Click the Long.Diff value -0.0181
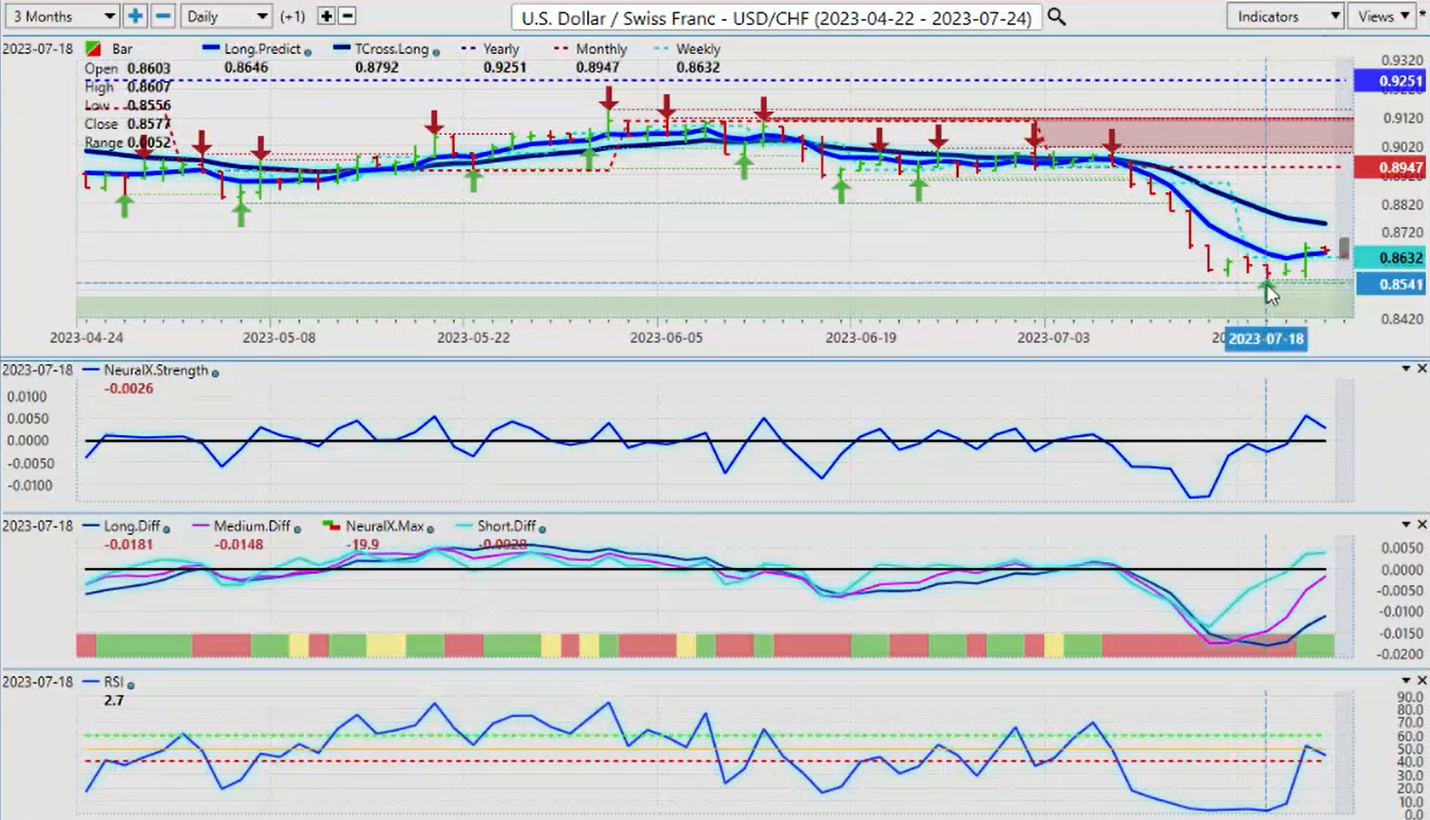Image resolution: width=1430 pixels, height=820 pixels. click(x=129, y=544)
